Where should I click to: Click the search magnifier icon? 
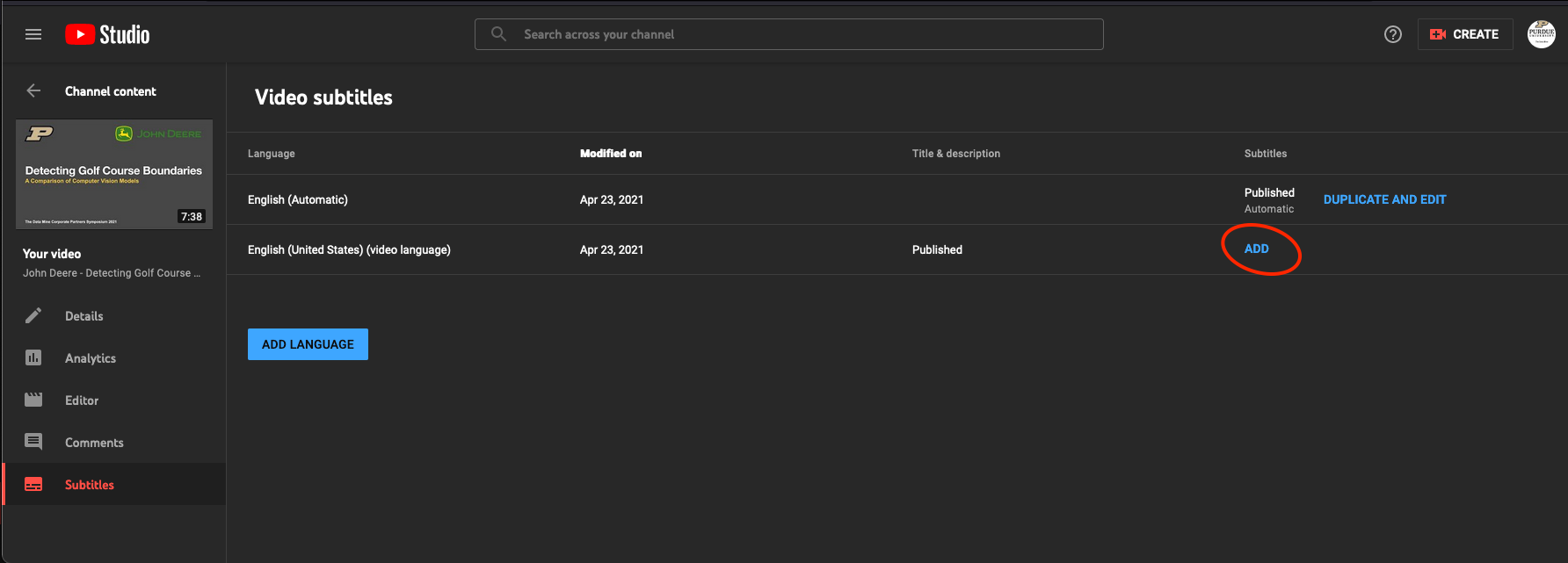[x=498, y=34]
